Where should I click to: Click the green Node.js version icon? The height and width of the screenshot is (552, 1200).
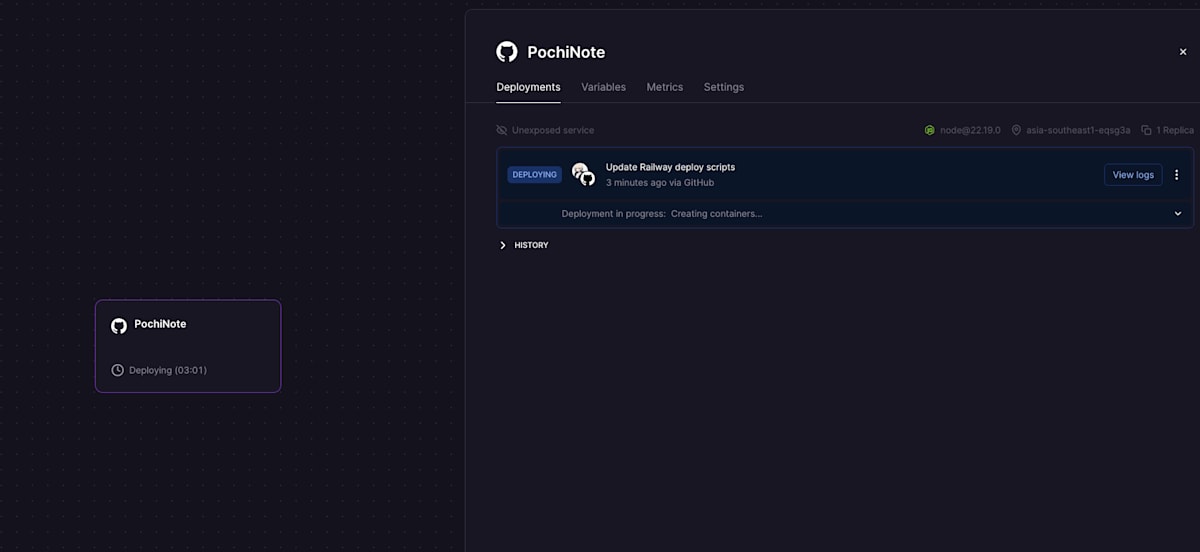coord(929,130)
